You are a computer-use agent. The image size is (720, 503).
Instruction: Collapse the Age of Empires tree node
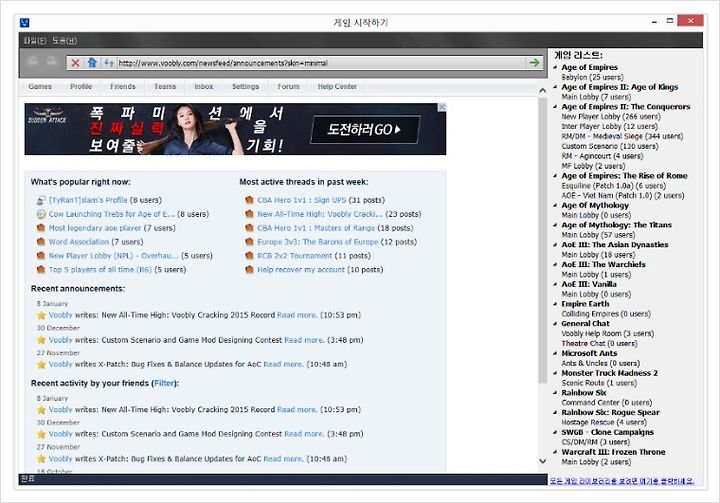coord(555,68)
